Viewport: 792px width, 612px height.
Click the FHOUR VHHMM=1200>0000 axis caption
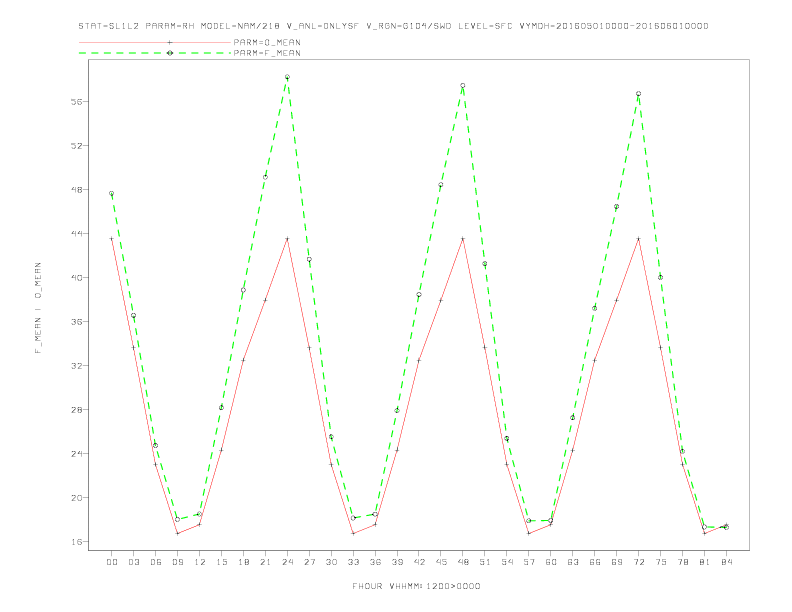click(416, 586)
